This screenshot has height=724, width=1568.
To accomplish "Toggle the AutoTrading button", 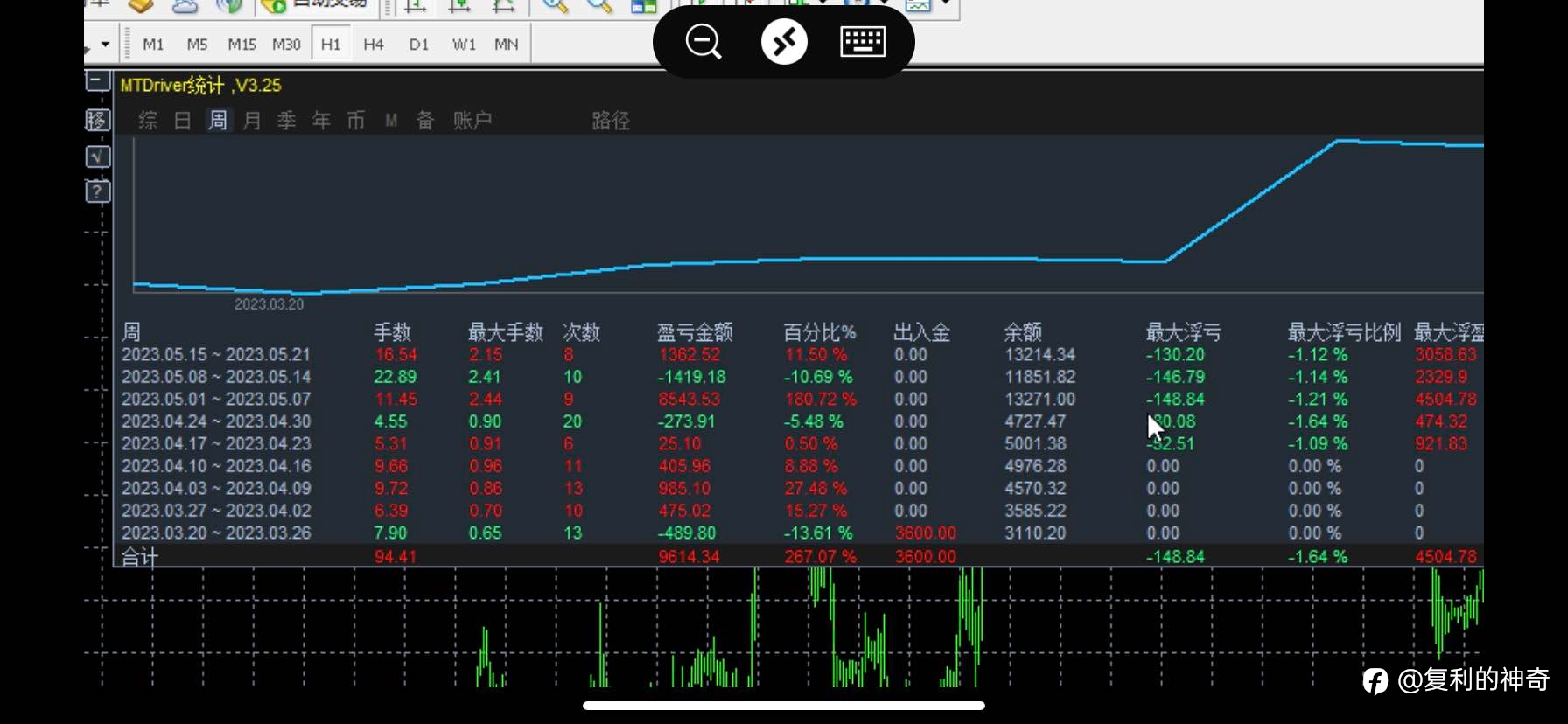I will [x=317, y=6].
